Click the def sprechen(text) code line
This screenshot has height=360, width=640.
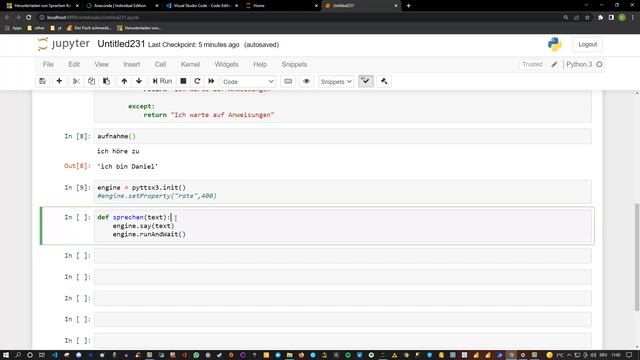(134, 217)
